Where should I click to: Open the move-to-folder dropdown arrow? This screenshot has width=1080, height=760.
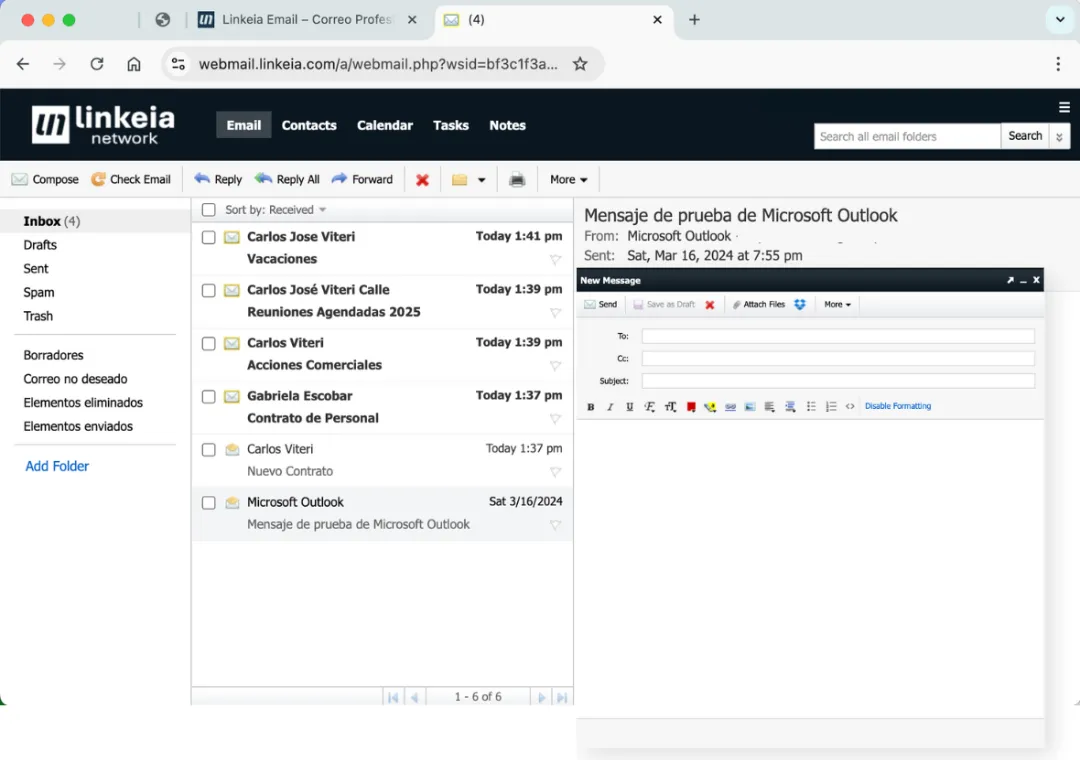482,180
